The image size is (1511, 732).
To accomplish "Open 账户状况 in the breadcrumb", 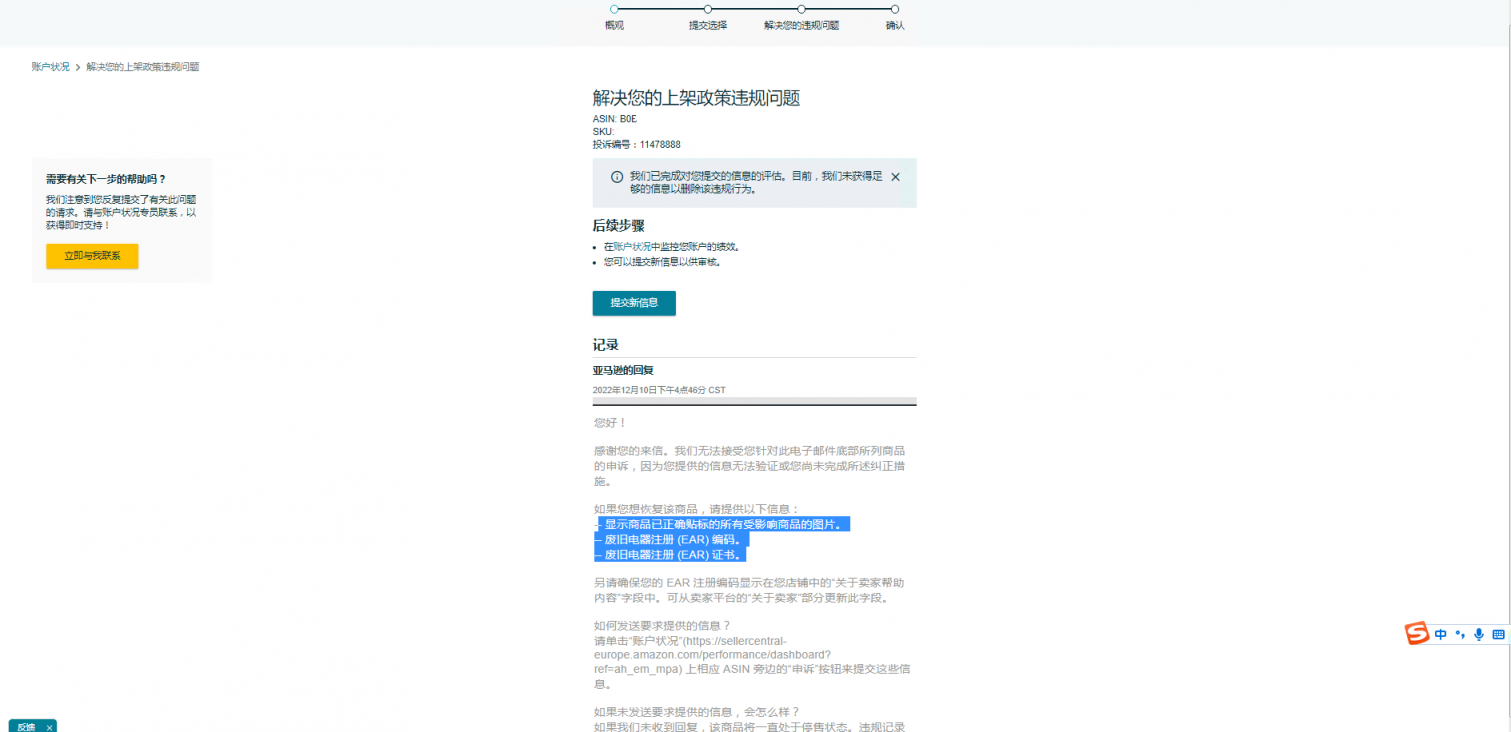I will tap(51, 67).
